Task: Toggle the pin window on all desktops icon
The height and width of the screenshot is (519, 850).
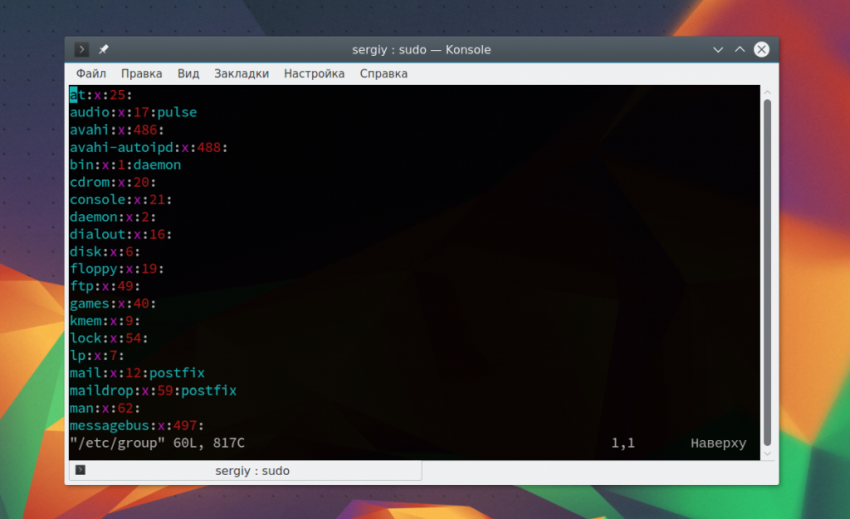Action: pyautogui.click(x=103, y=50)
